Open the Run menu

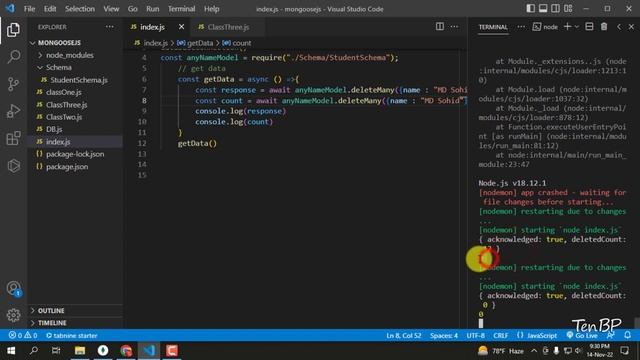[x=152, y=9]
